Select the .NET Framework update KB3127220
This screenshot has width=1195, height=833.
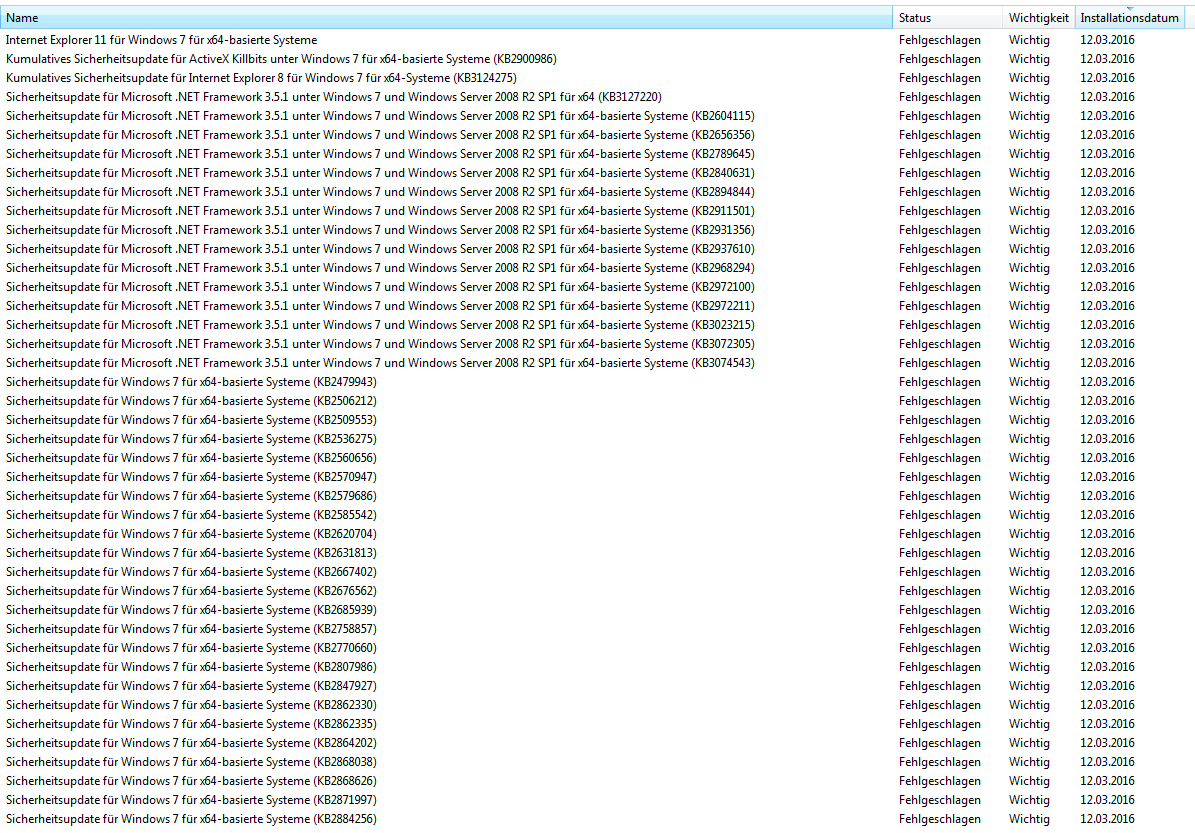(x=334, y=97)
